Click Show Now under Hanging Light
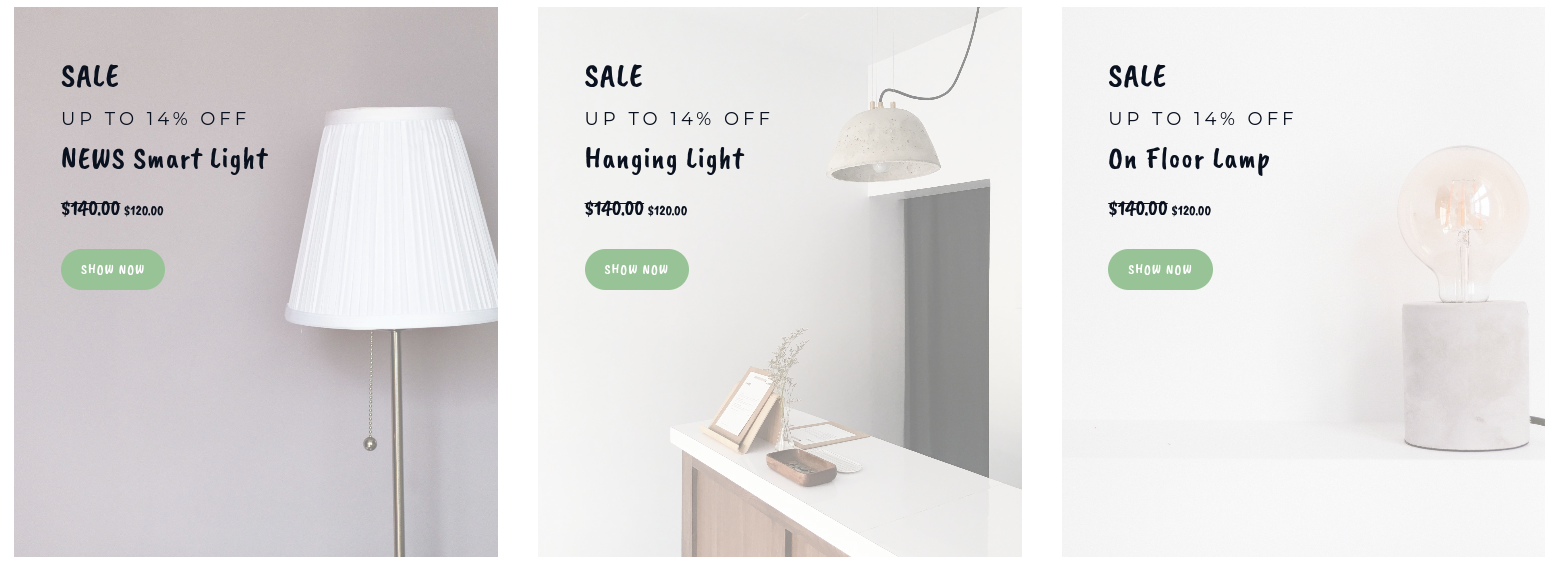Screen dimensions: 1553x564 pos(637,270)
